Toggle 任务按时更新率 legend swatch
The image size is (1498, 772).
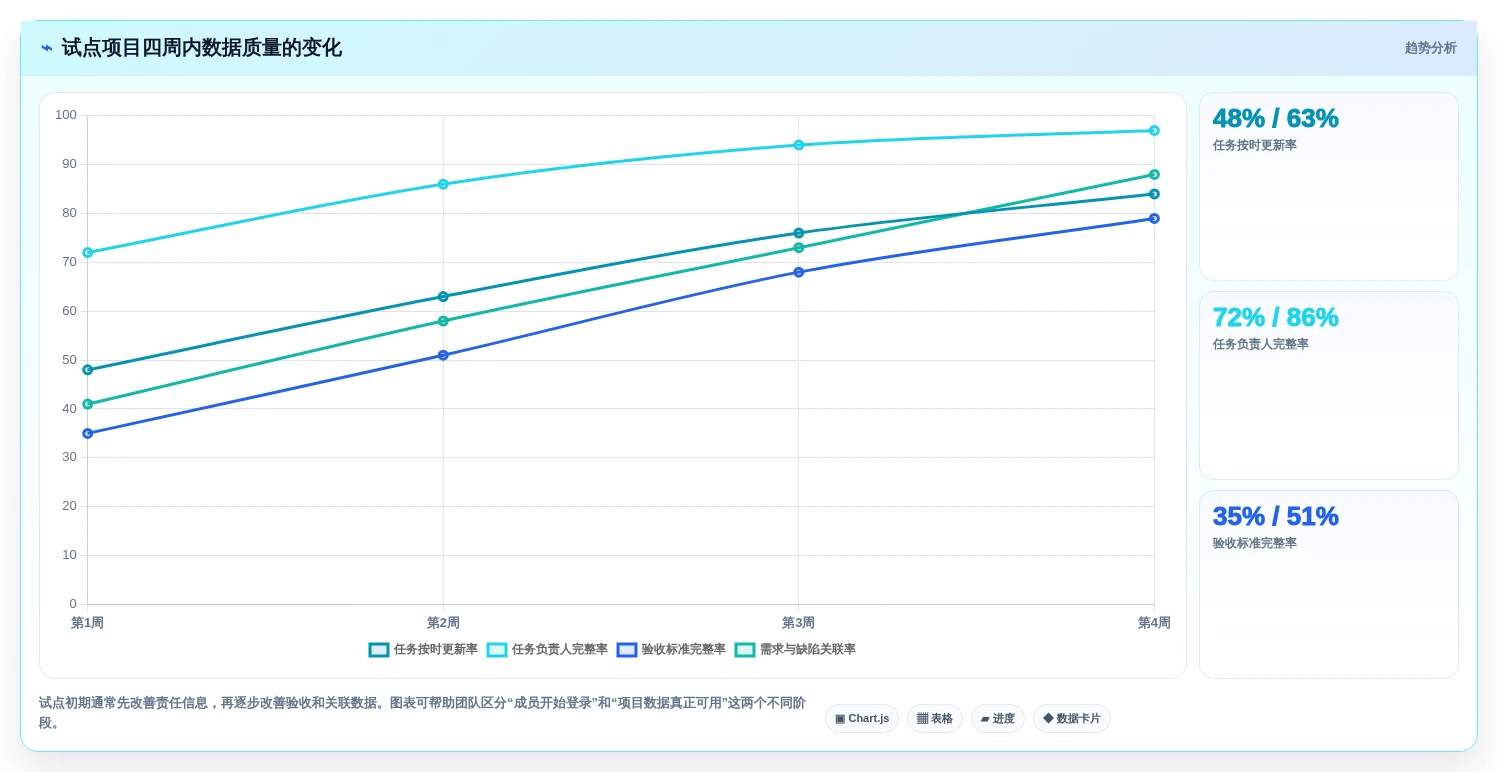(x=379, y=650)
